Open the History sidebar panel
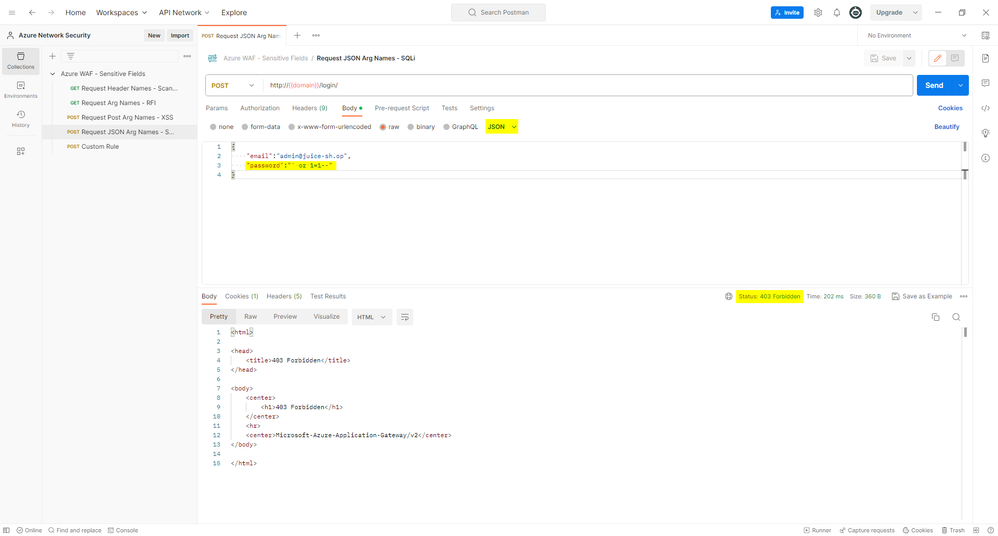 click(21, 119)
